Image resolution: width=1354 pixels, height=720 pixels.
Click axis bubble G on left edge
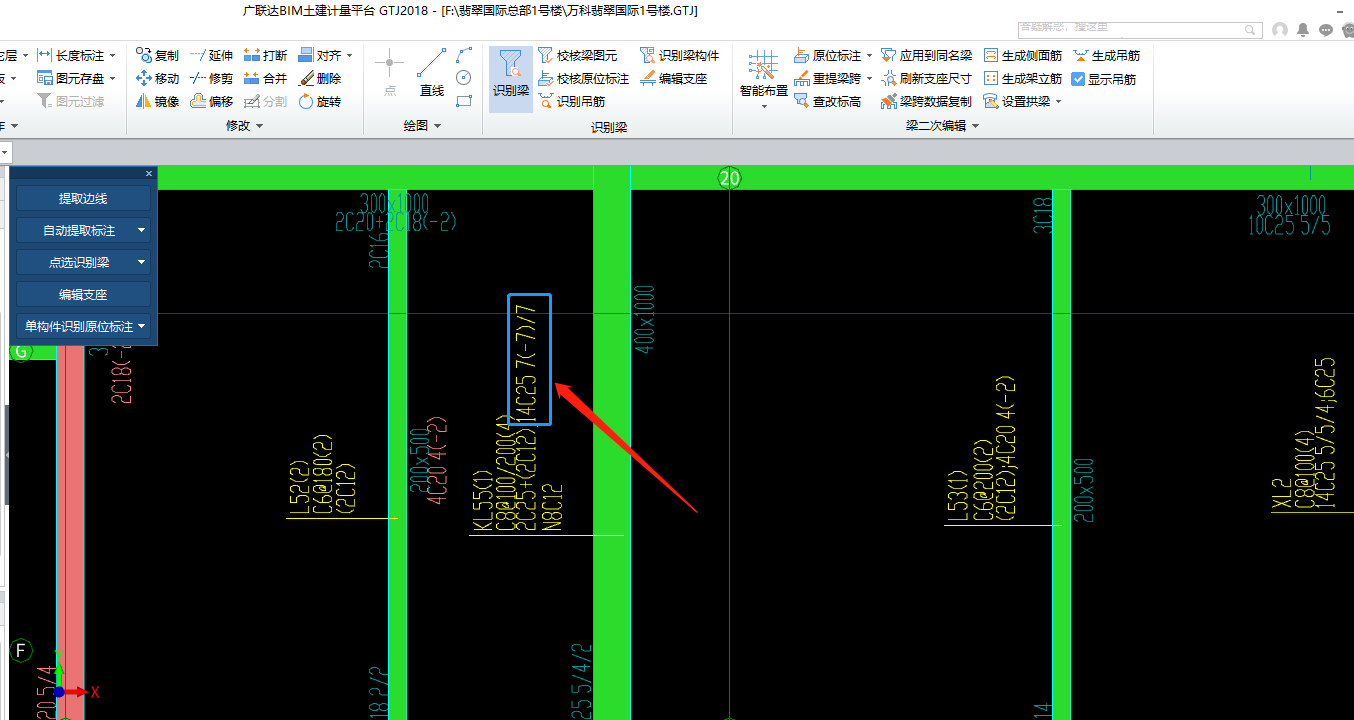[20, 351]
